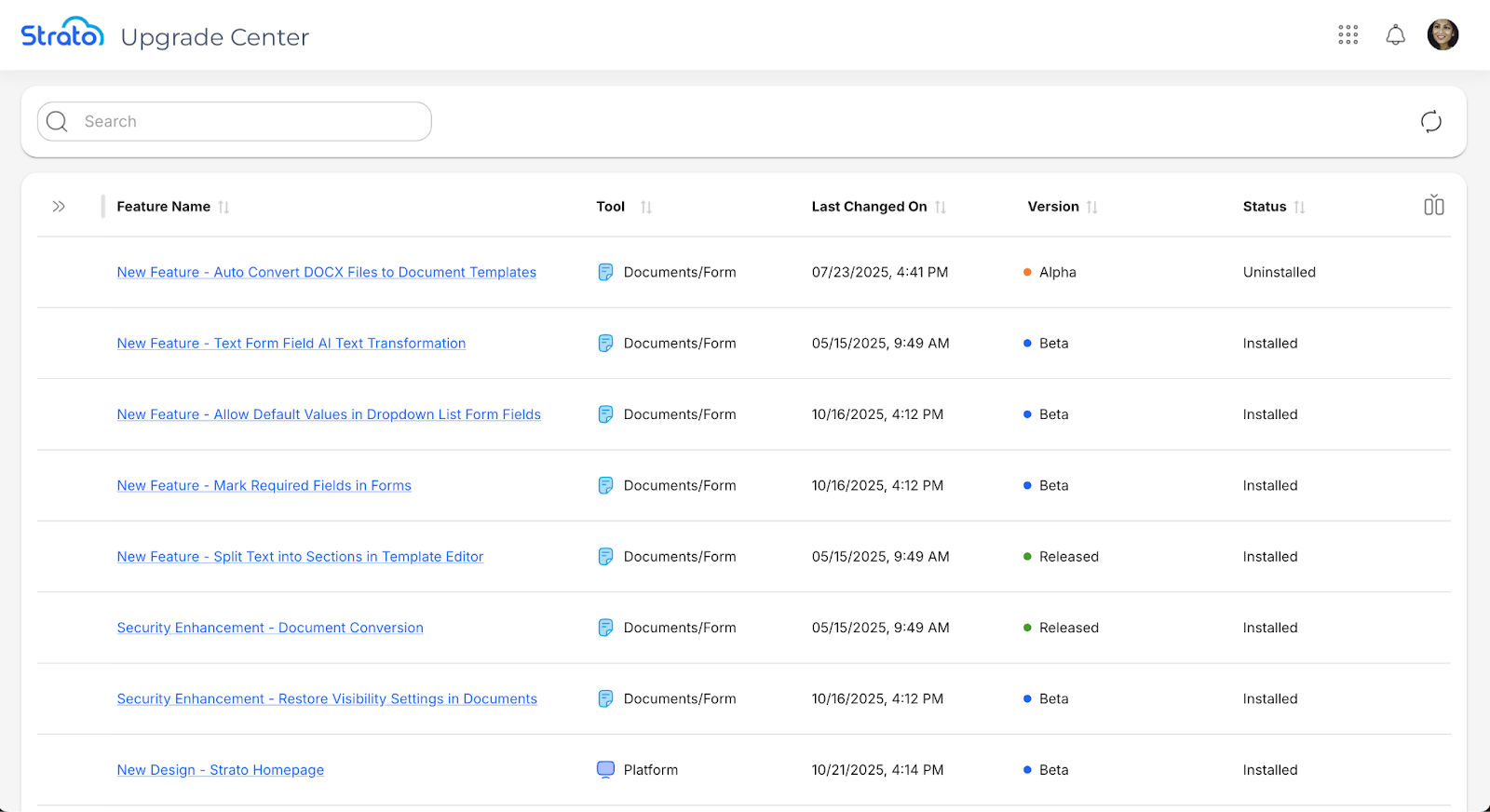Viewport: 1490px width, 812px height.
Task: Open the user profile avatar
Action: coord(1443,35)
